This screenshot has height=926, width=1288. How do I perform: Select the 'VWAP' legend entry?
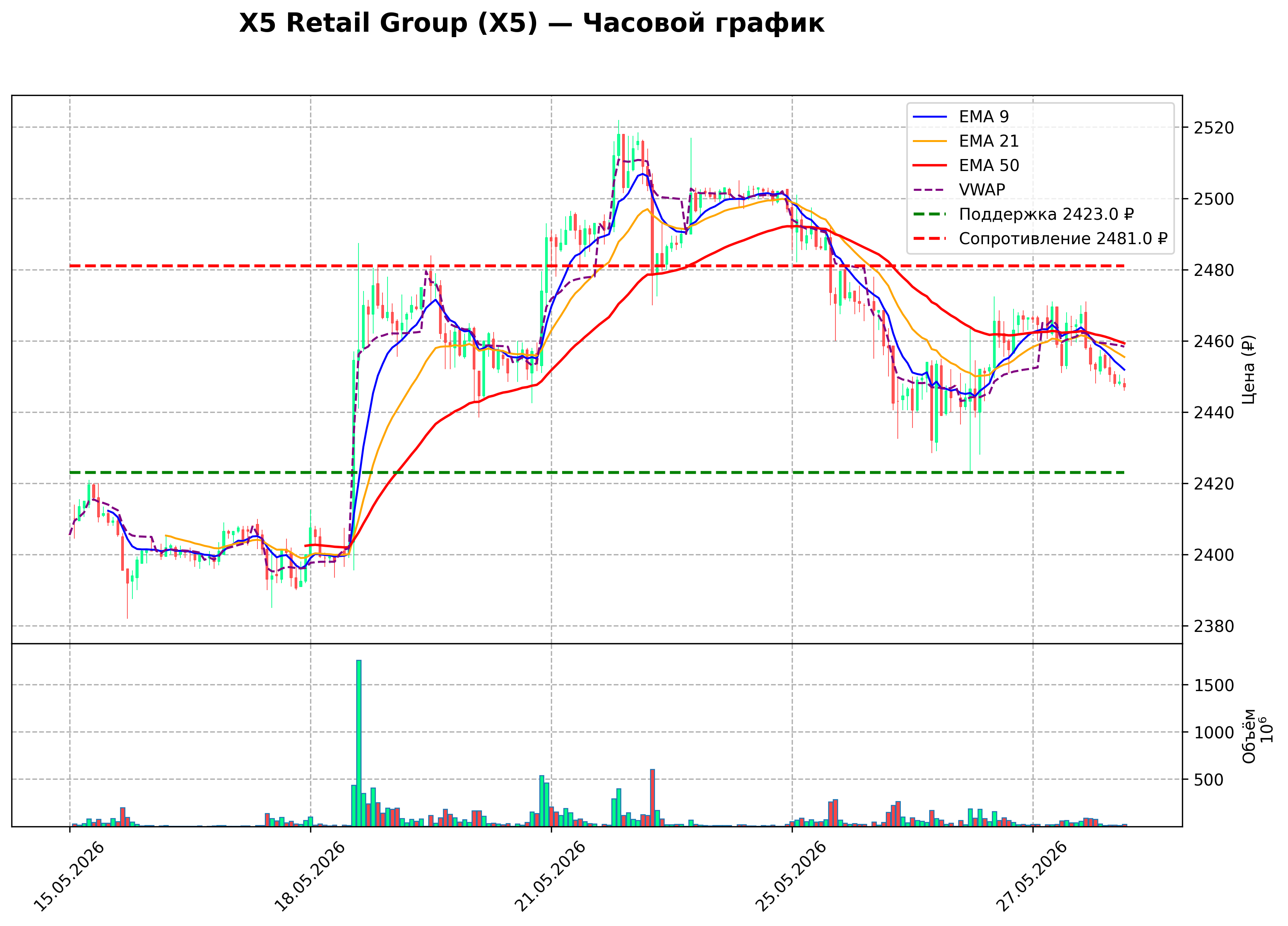coord(959,190)
